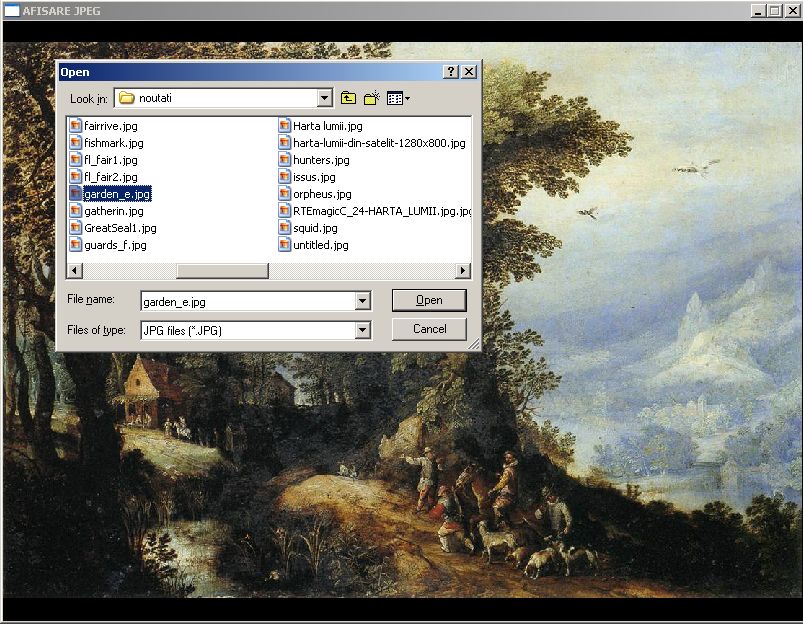Select file name hunters.jpg
This screenshot has width=803, height=624.
(321, 160)
